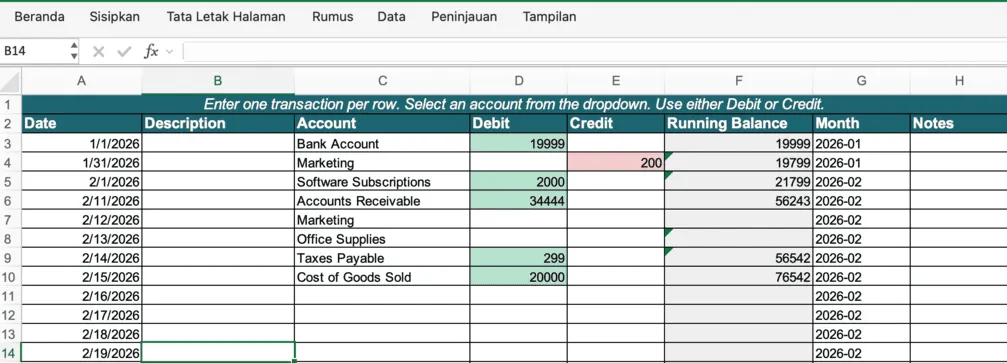Viewport: 1007px width, 363px height.
Task: Switch to the Peninjauan tab
Action: (x=464, y=17)
